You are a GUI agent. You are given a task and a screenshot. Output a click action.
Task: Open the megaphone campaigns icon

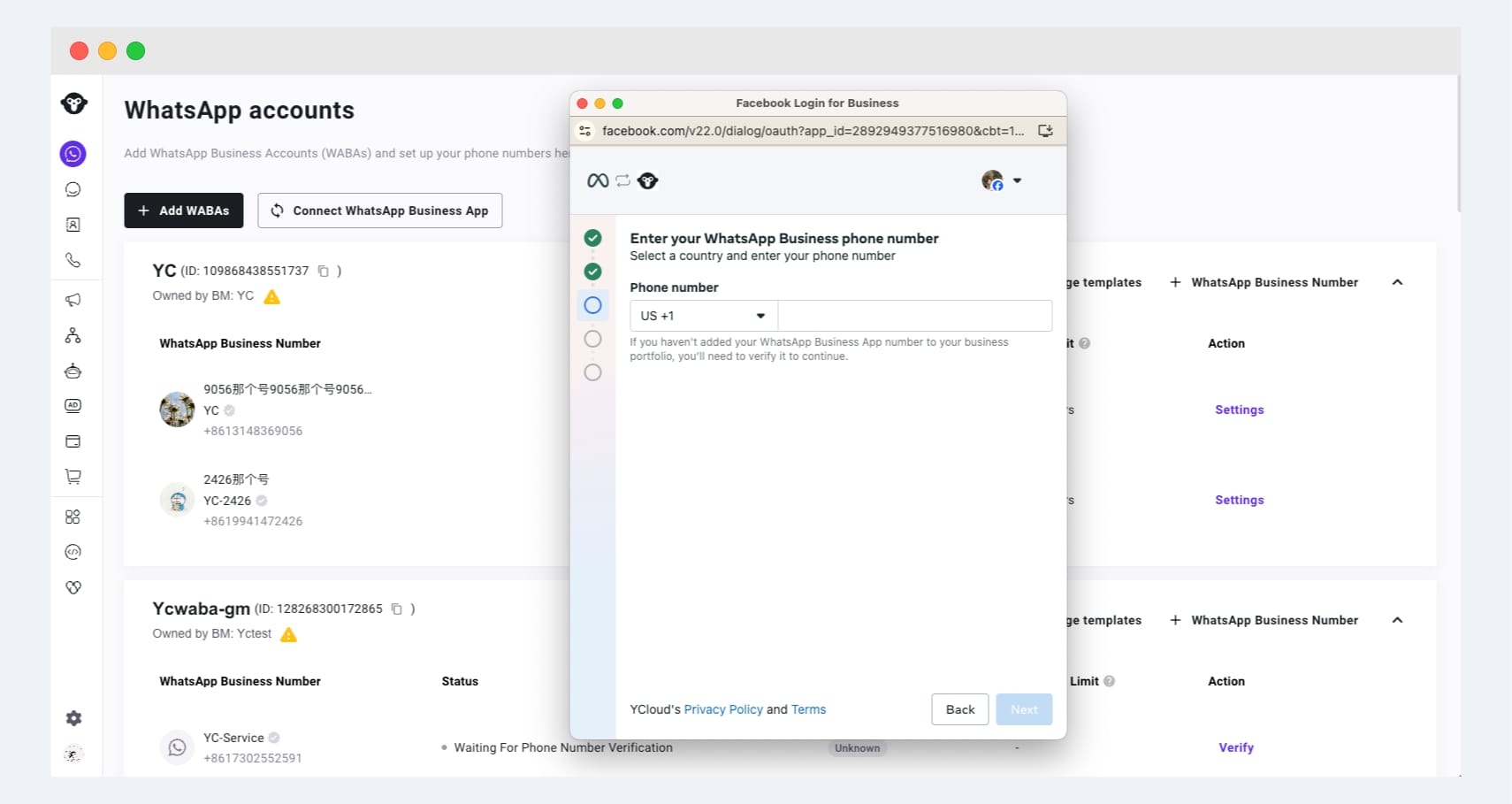click(73, 300)
